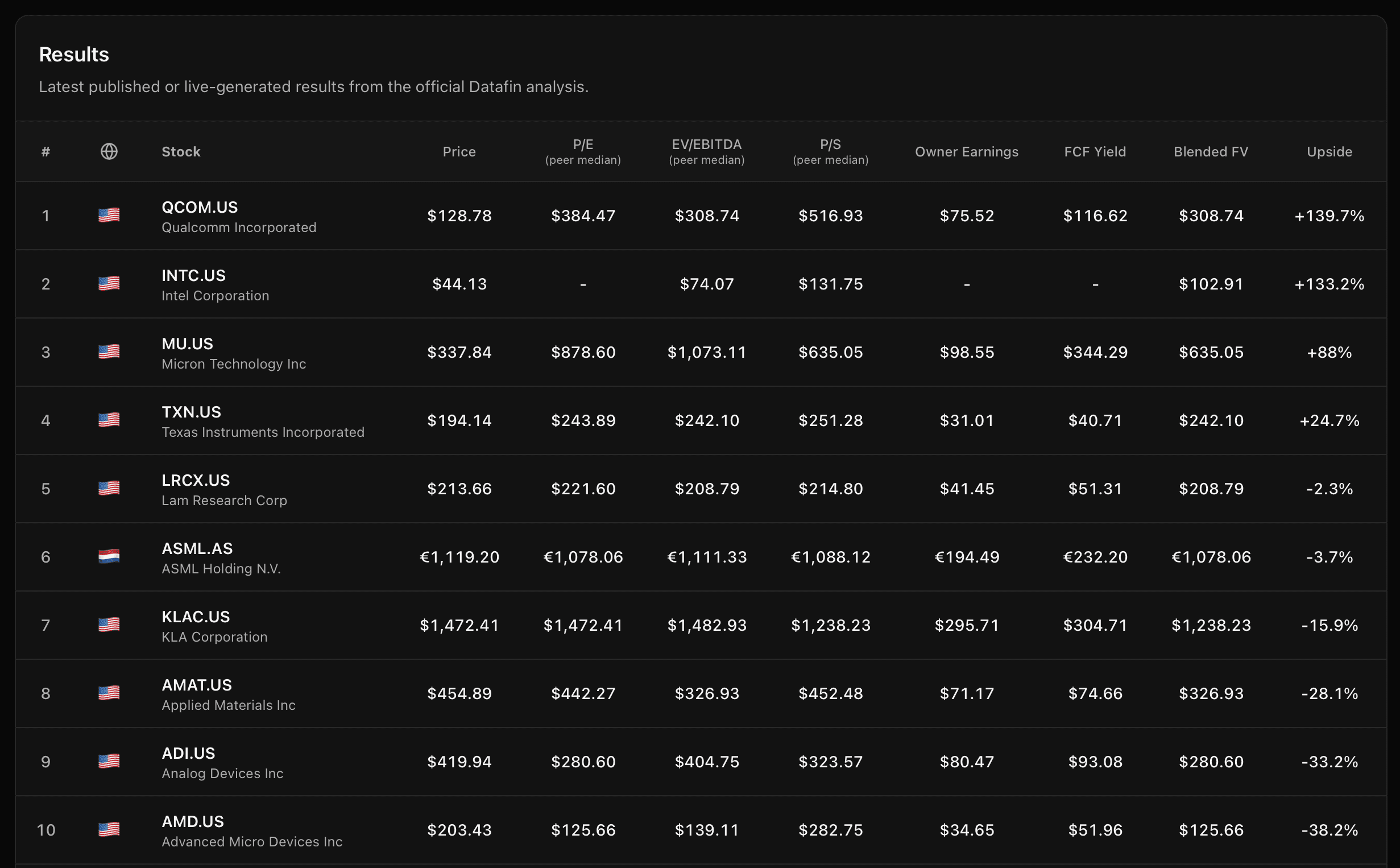This screenshot has height=868, width=1400.
Task: Open the ADI.US ticker link
Action: (189, 754)
